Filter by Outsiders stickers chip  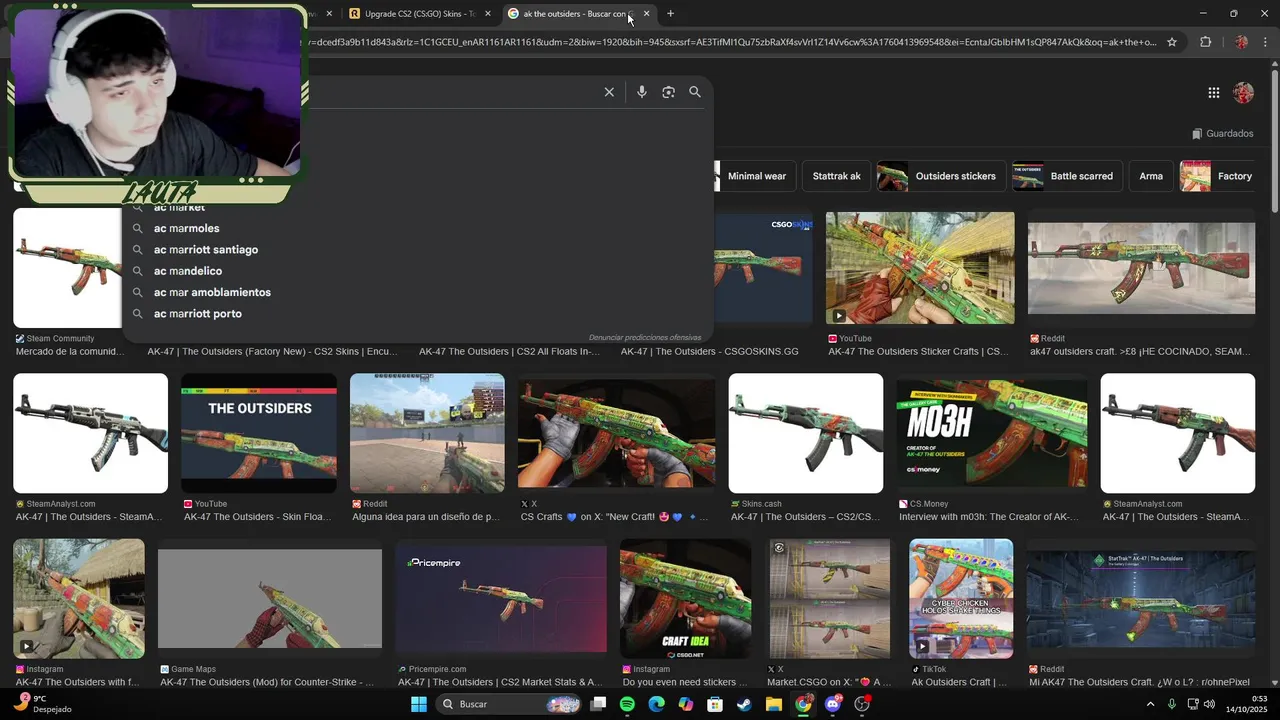pos(940,176)
